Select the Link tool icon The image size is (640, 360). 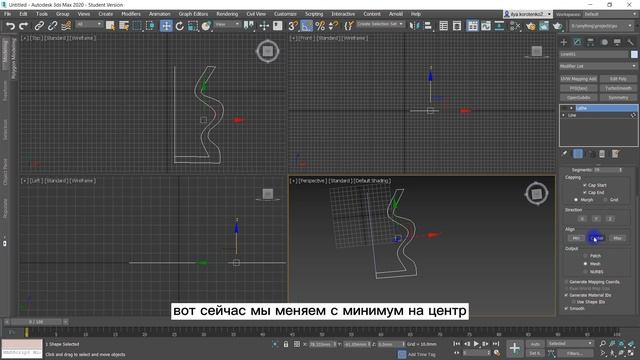[x=39, y=26]
